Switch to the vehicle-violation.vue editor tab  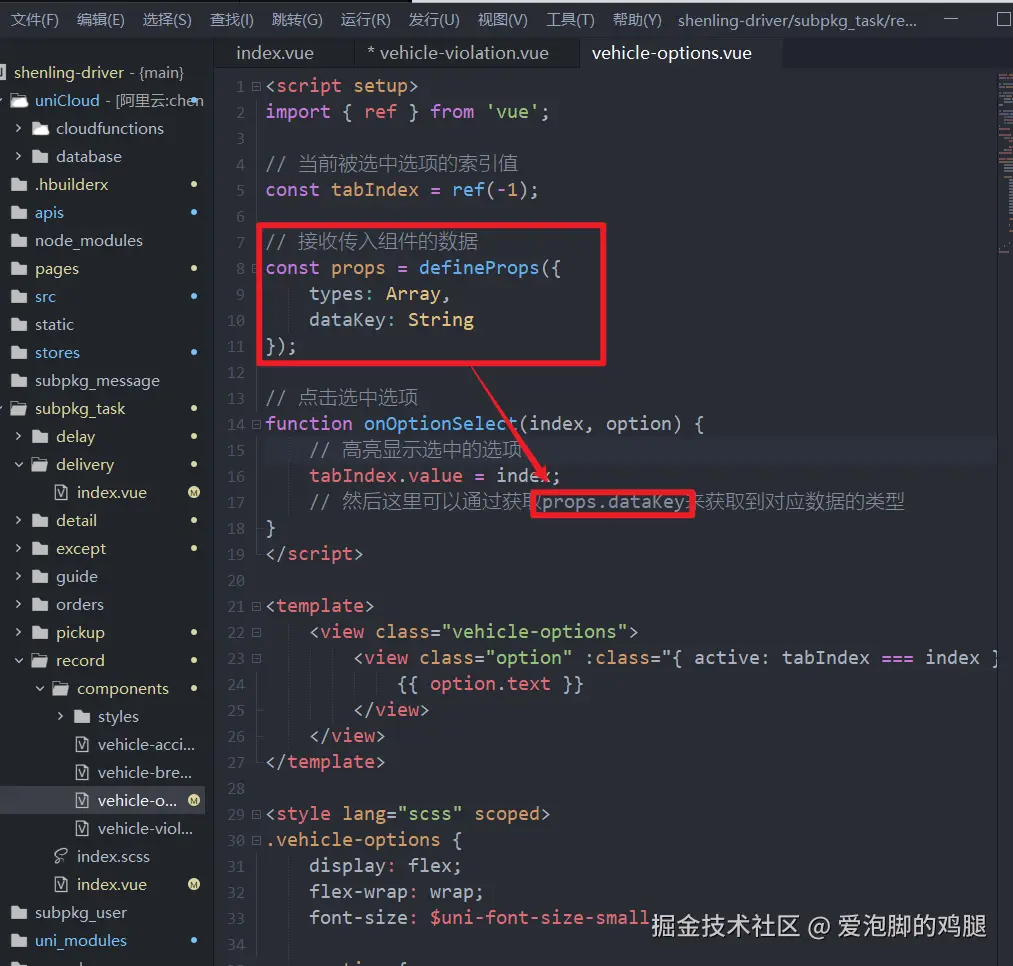[458, 53]
